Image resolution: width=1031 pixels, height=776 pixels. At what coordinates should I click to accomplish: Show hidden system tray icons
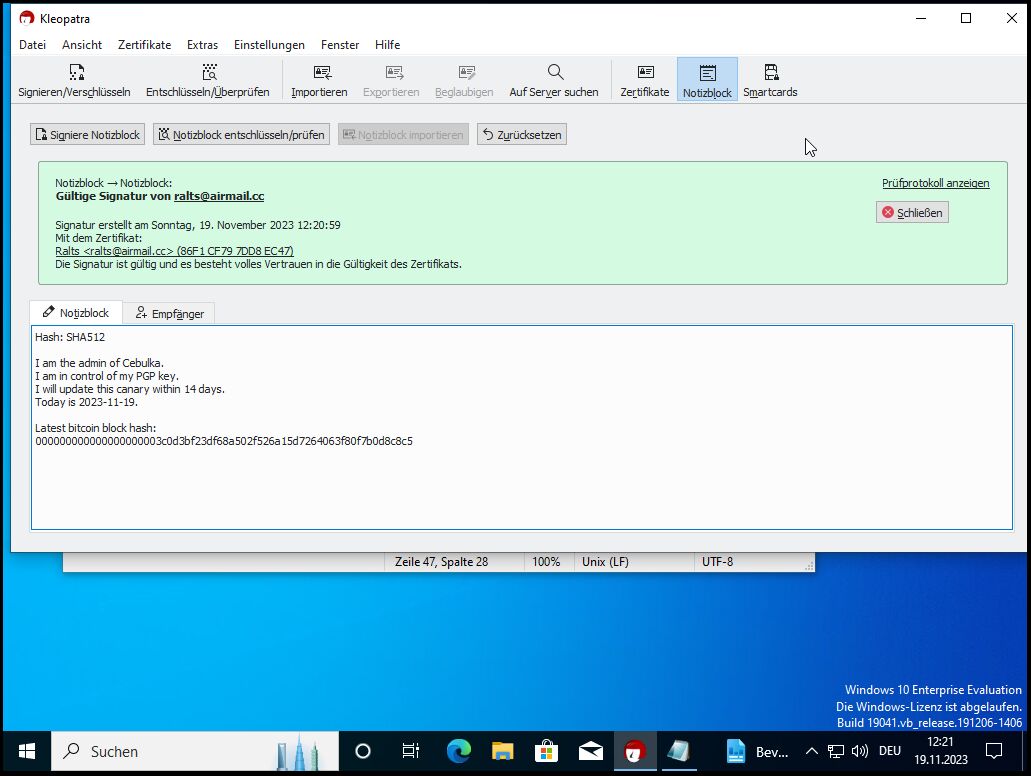click(811, 751)
